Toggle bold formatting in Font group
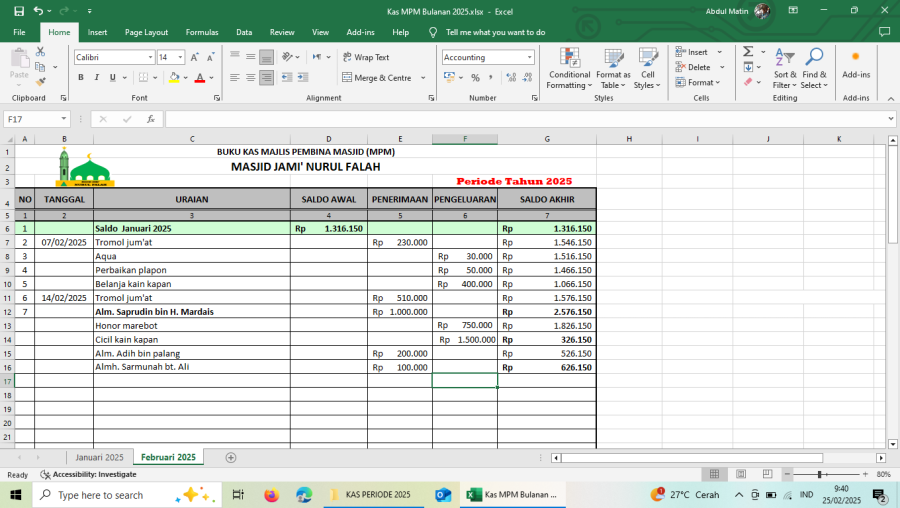This screenshot has height=508, width=900. click(81, 77)
